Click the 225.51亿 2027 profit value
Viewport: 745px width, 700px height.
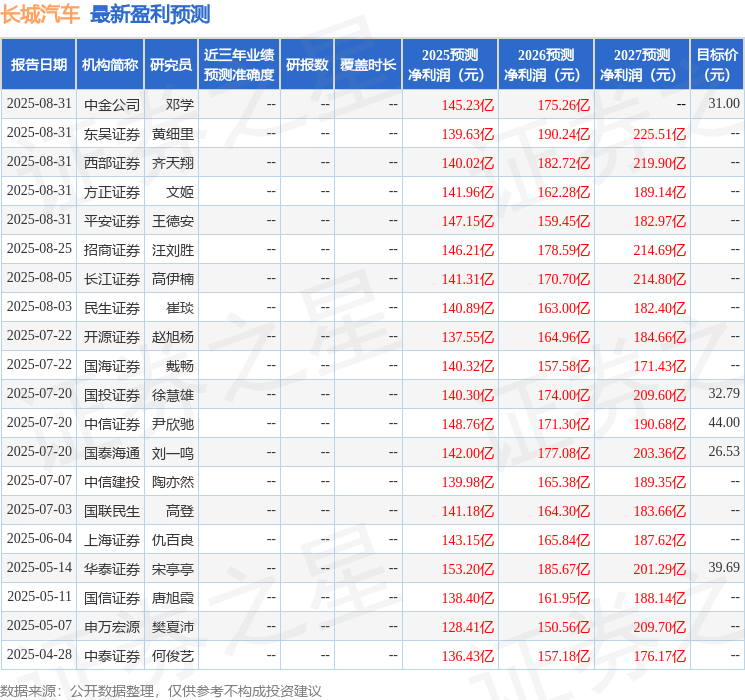(x=659, y=134)
